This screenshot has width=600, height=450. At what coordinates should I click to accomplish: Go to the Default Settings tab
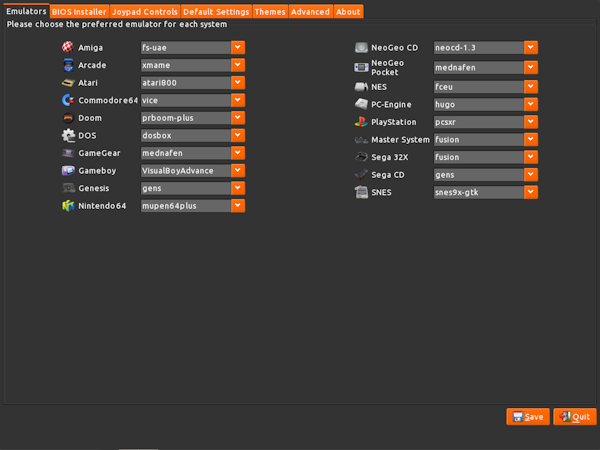(x=216, y=12)
